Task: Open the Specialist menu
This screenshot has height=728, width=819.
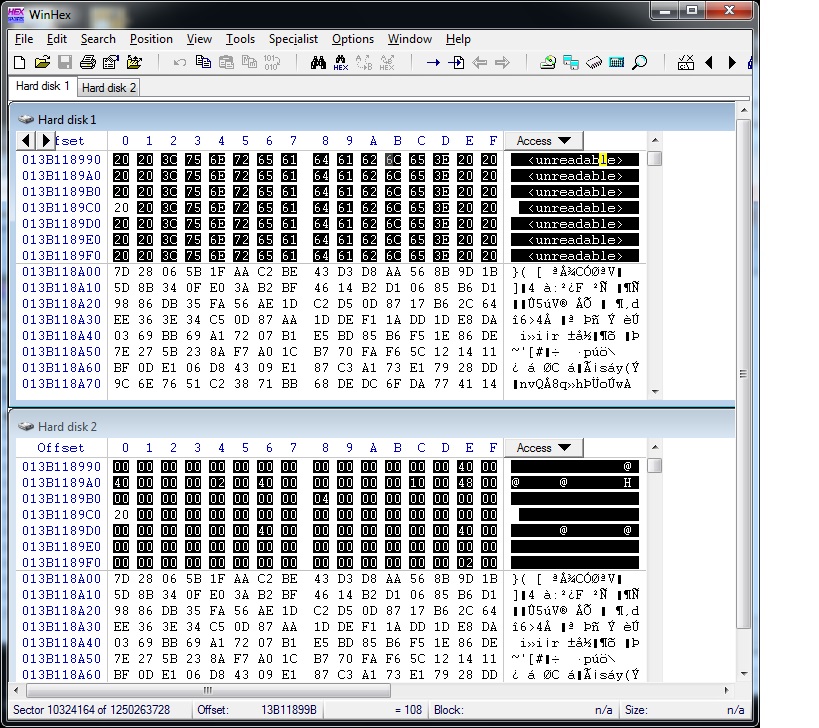Action: (x=292, y=39)
